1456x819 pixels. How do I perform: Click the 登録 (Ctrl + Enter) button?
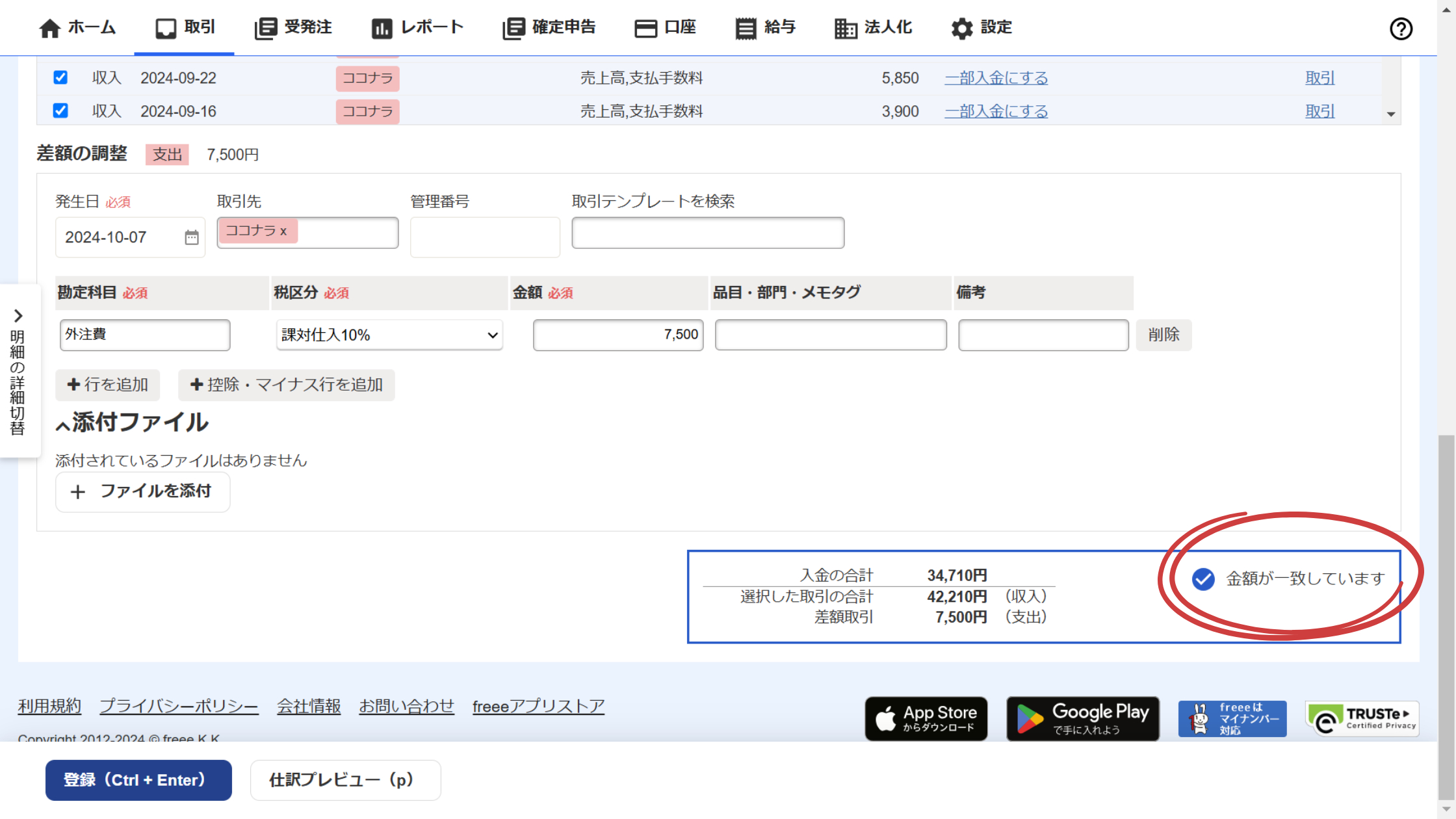(138, 780)
